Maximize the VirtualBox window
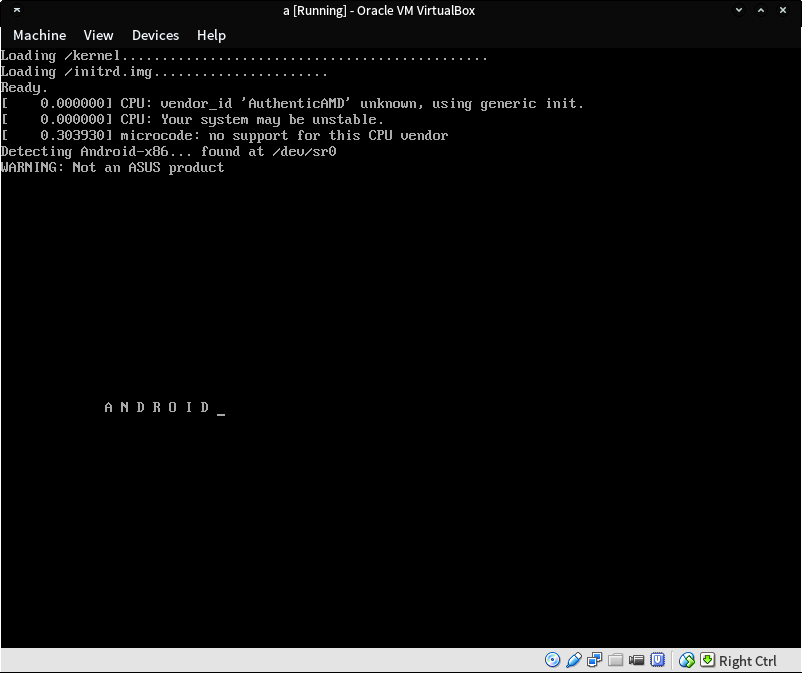The image size is (802, 673). tap(761, 10)
